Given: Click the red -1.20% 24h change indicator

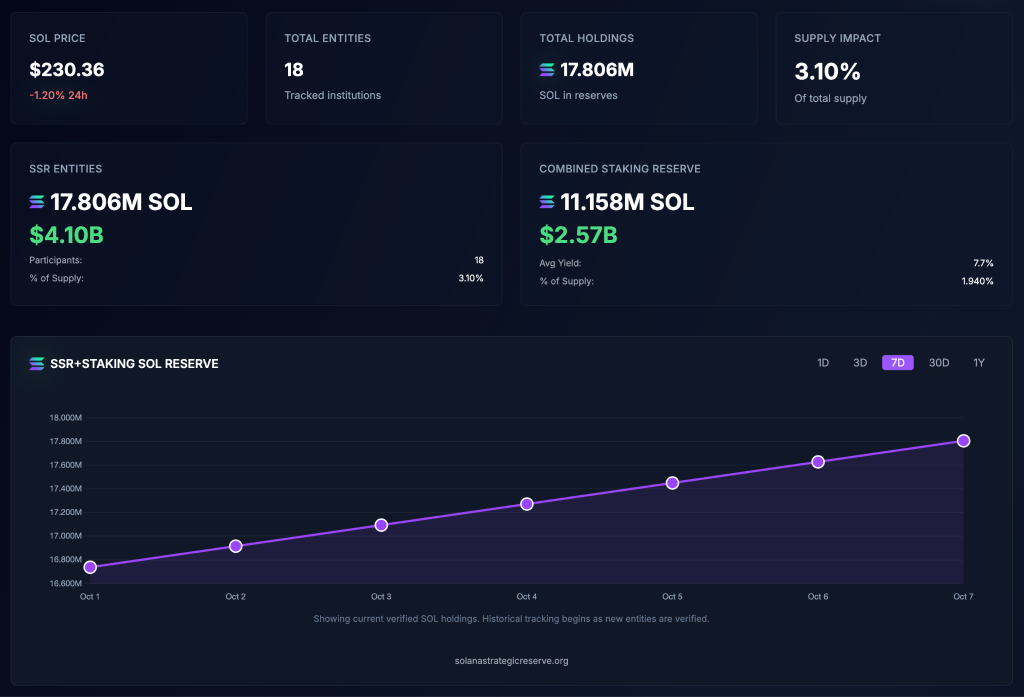Looking at the screenshot, I should [x=58, y=94].
